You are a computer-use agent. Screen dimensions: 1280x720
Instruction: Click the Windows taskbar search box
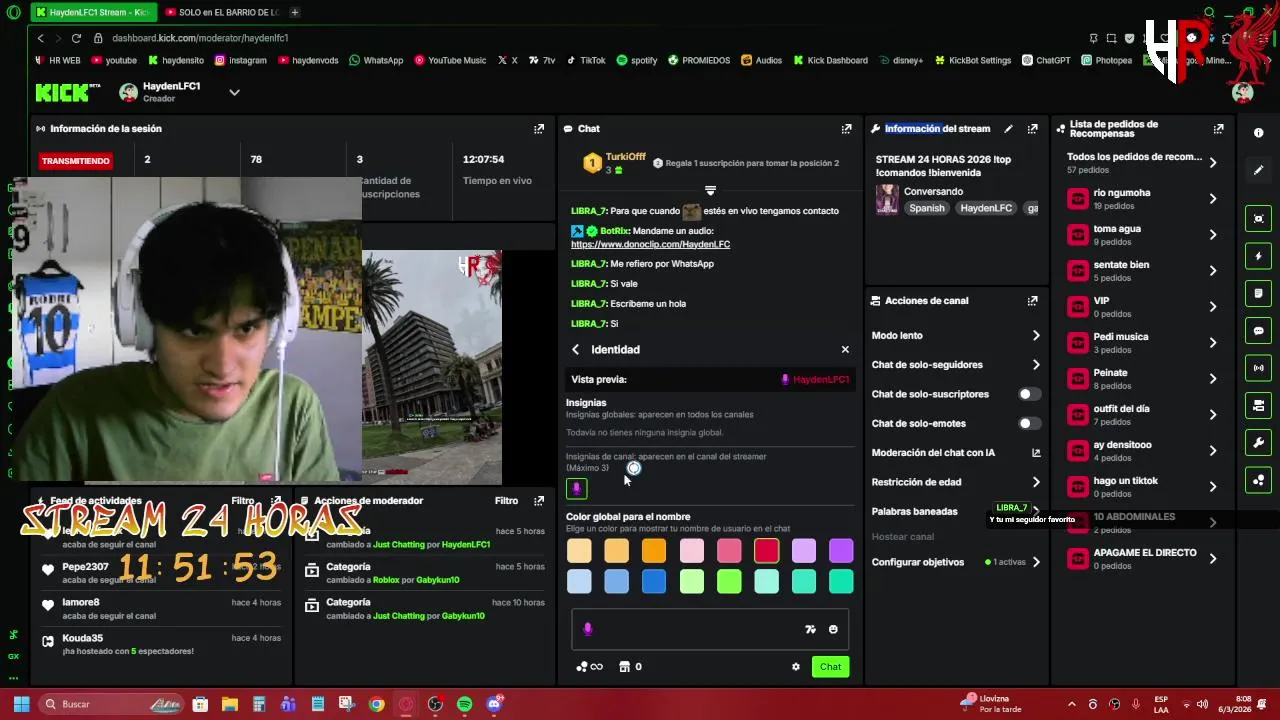click(x=113, y=704)
